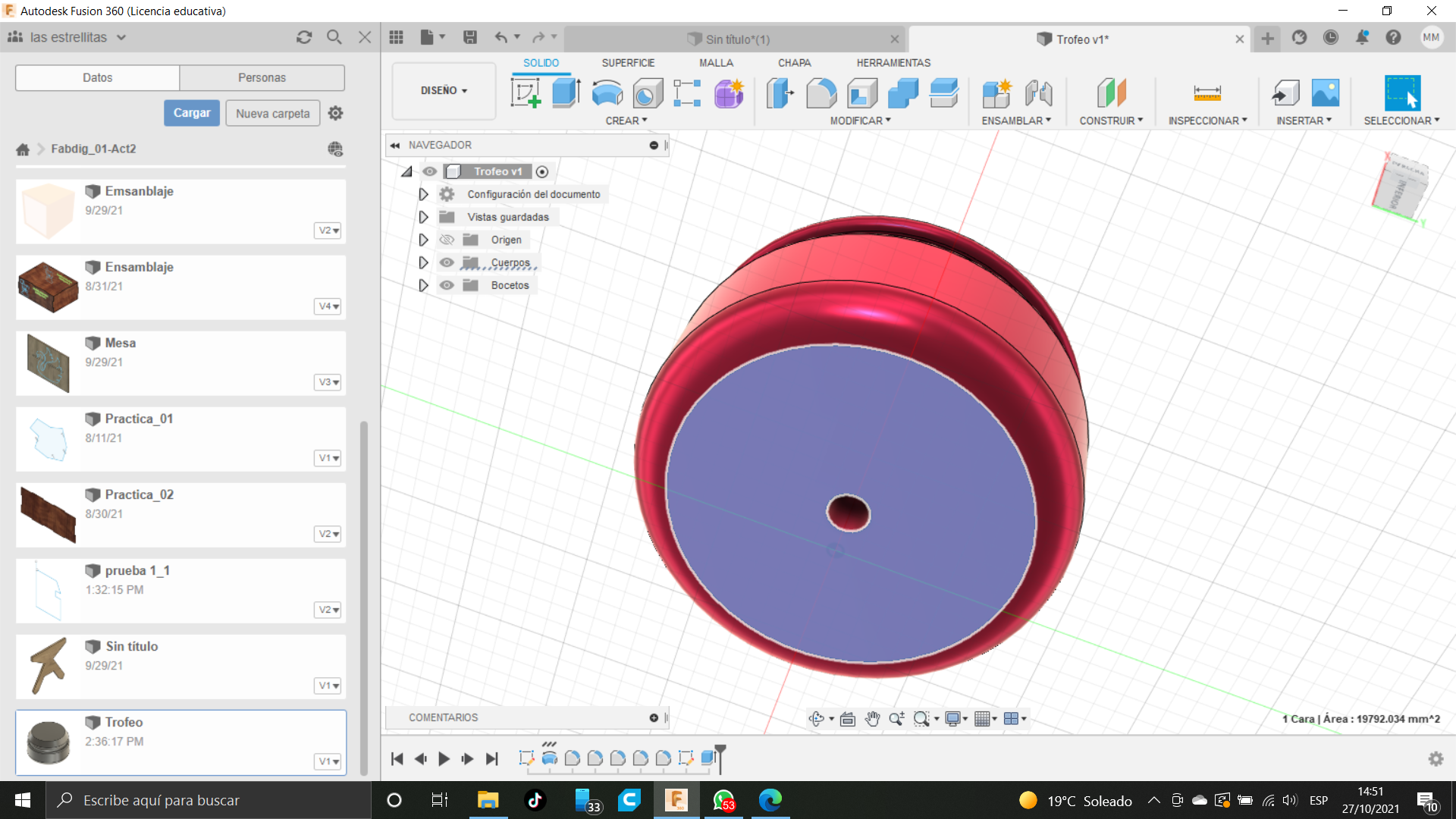Select the Create Form tool
The height and width of the screenshot is (819, 1456).
click(729, 93)
